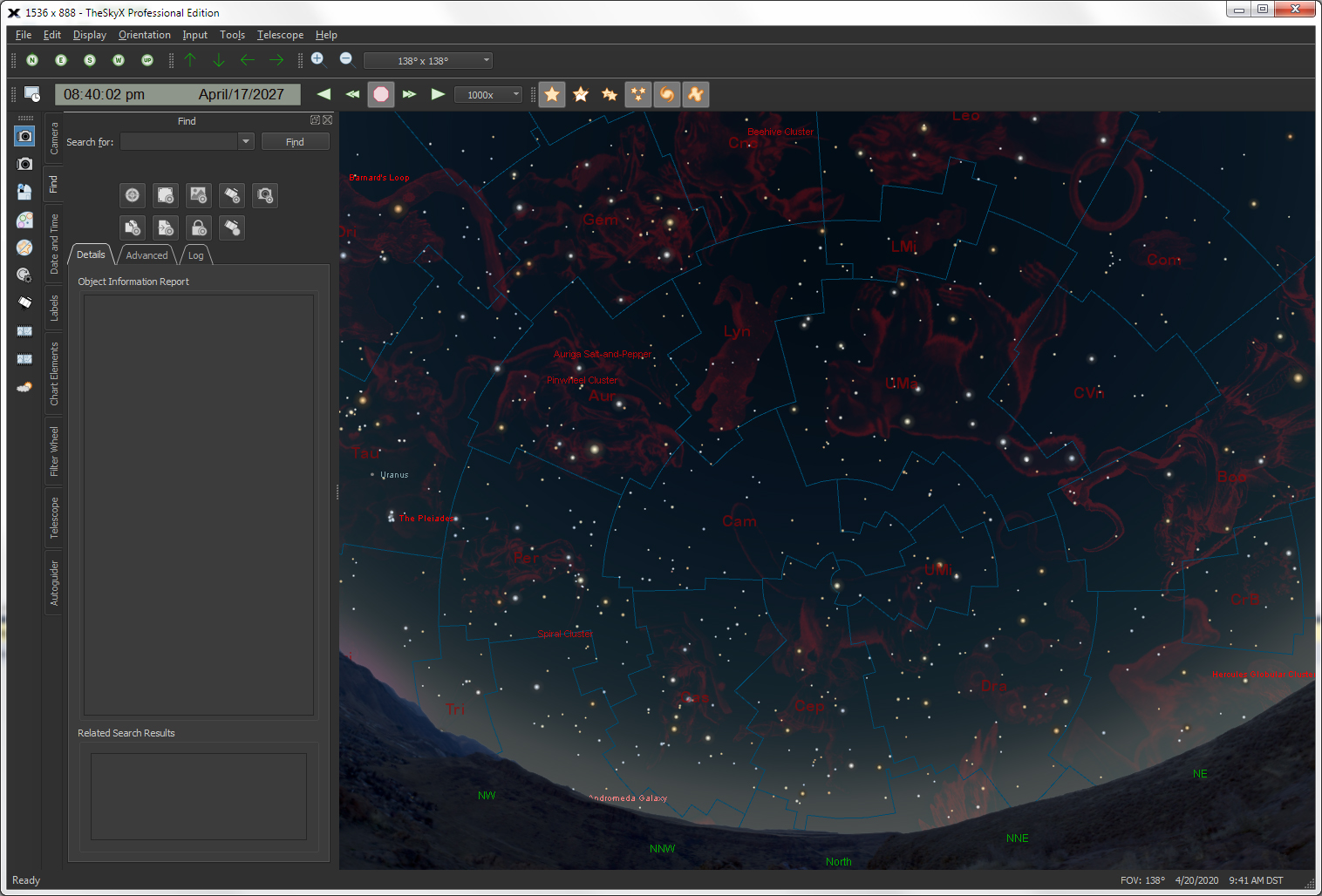Click the colored circles chart icon in sidebar

24,220
